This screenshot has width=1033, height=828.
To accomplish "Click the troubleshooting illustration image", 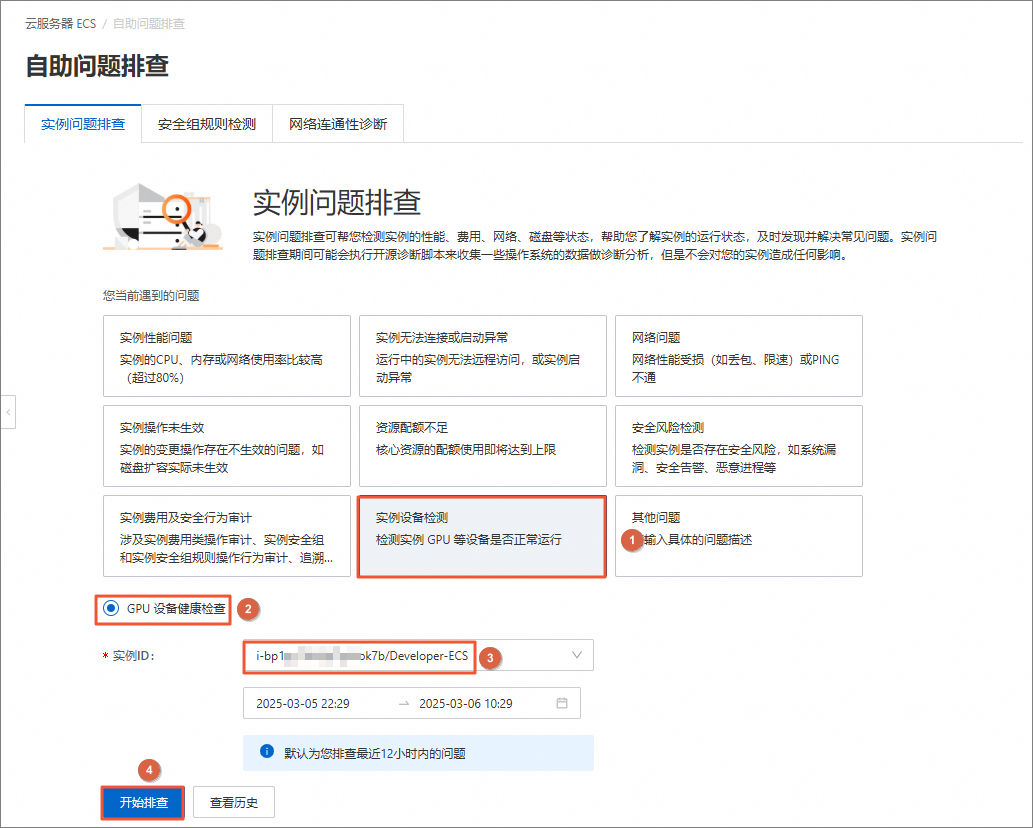I will click(x=163, y=217).
